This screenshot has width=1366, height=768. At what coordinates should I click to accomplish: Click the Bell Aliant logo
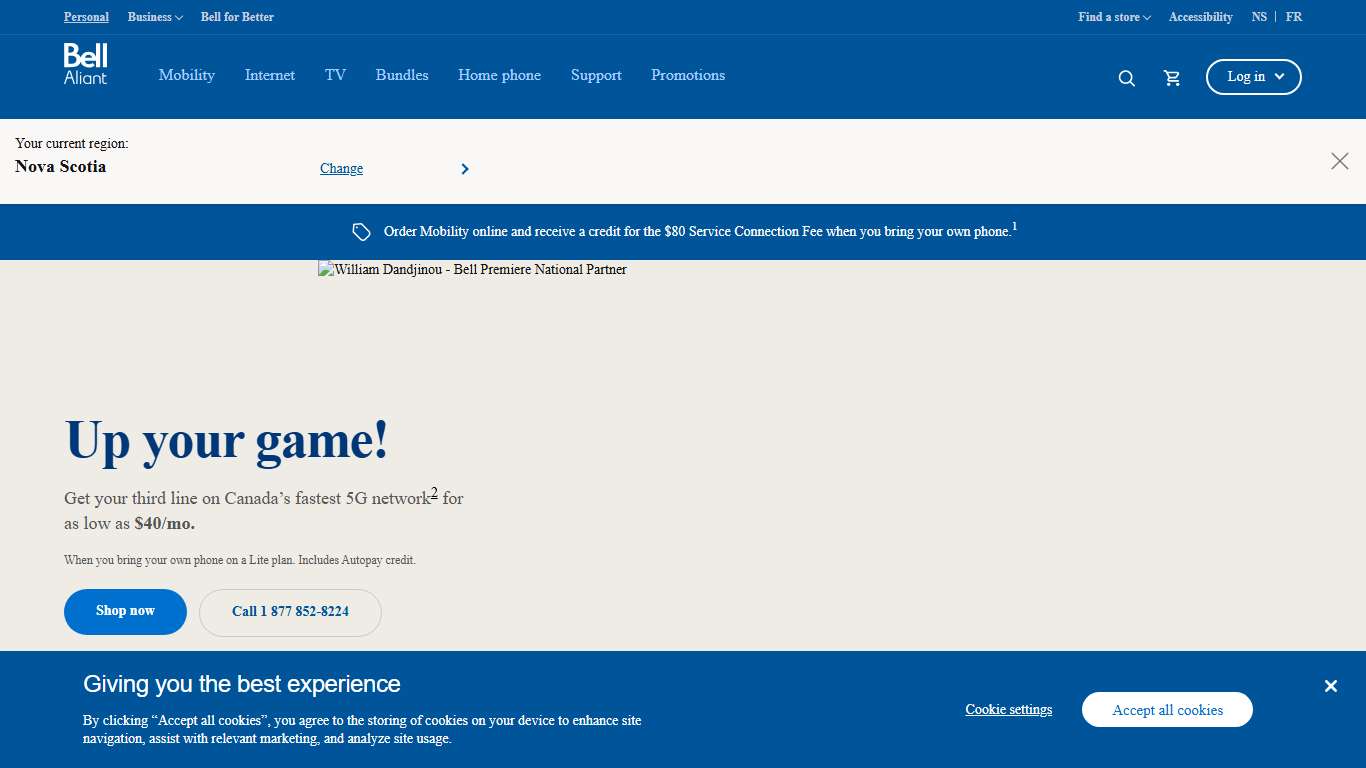[84, 63]
